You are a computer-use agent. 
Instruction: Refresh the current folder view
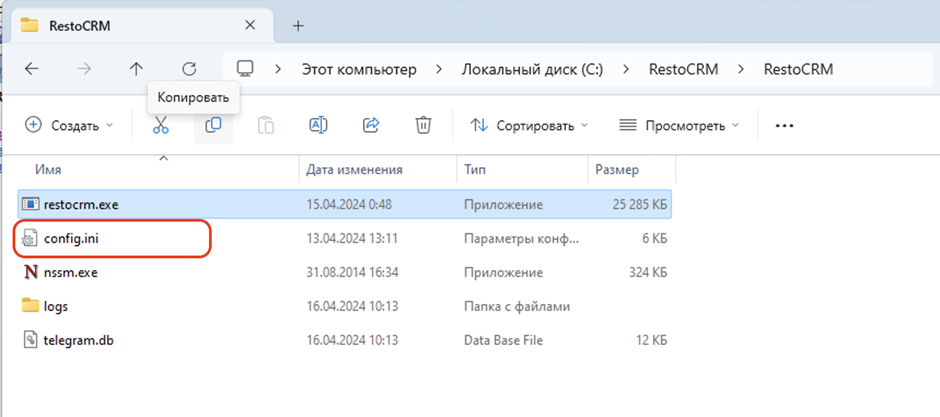click(189, 69)
